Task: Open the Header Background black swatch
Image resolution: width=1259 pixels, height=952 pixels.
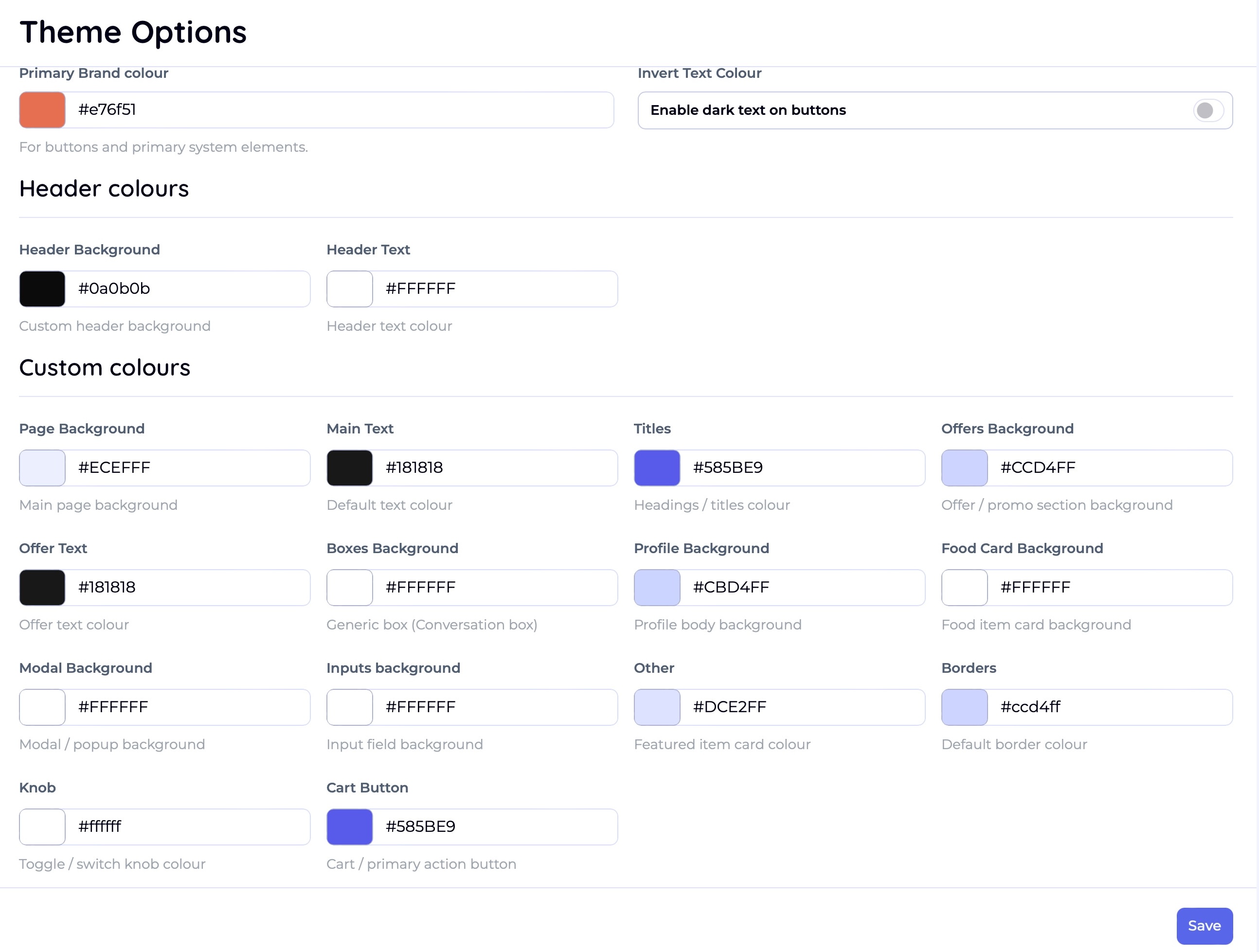Action: pos(42,289)
